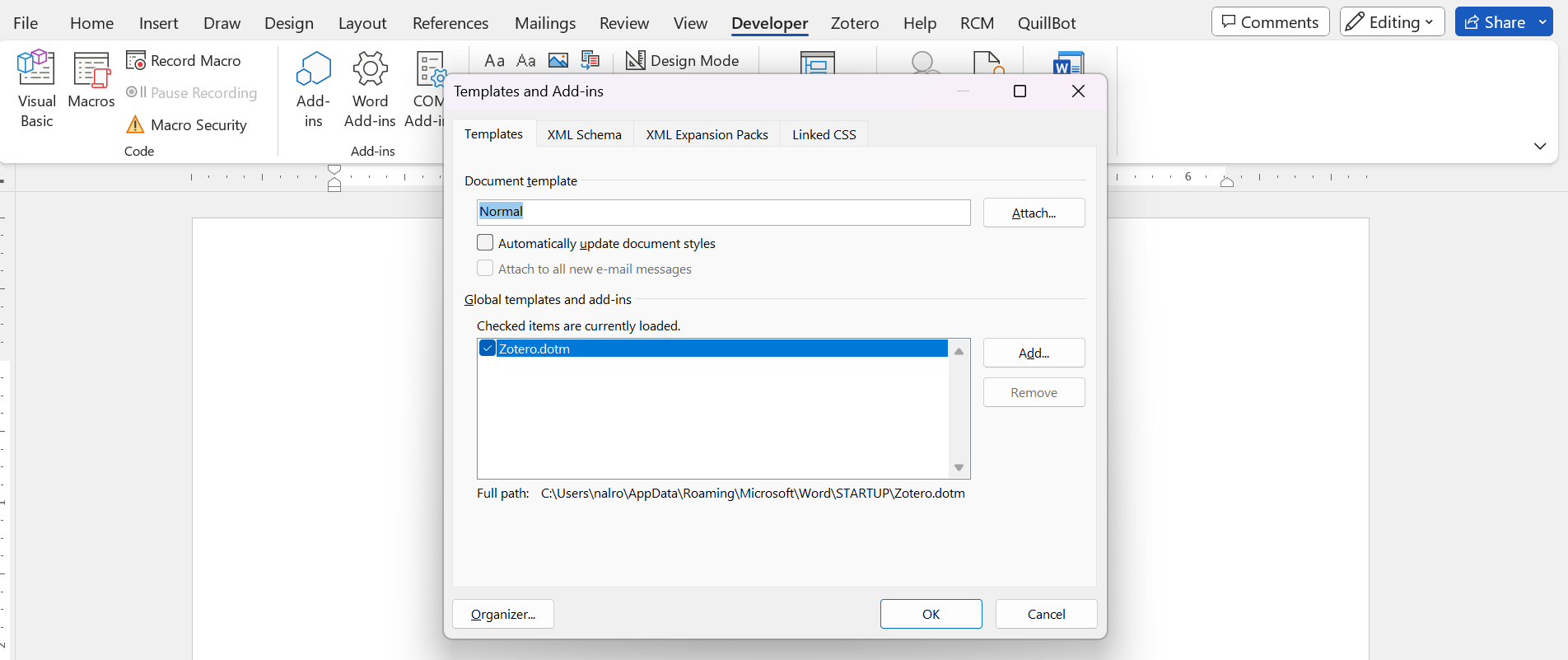
Task: Open Word Add-ins gear button
Action: pos(370,88)
